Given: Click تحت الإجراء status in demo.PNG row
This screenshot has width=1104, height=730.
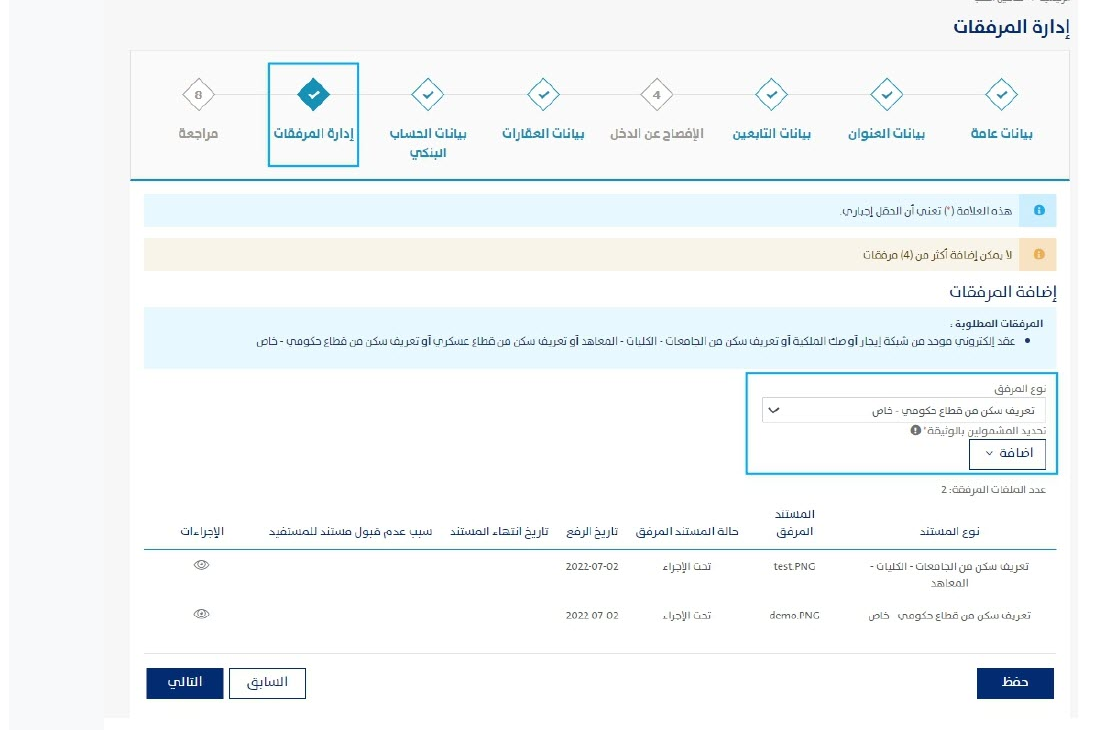Looking at the screenshot, I should tap(686, 615).
